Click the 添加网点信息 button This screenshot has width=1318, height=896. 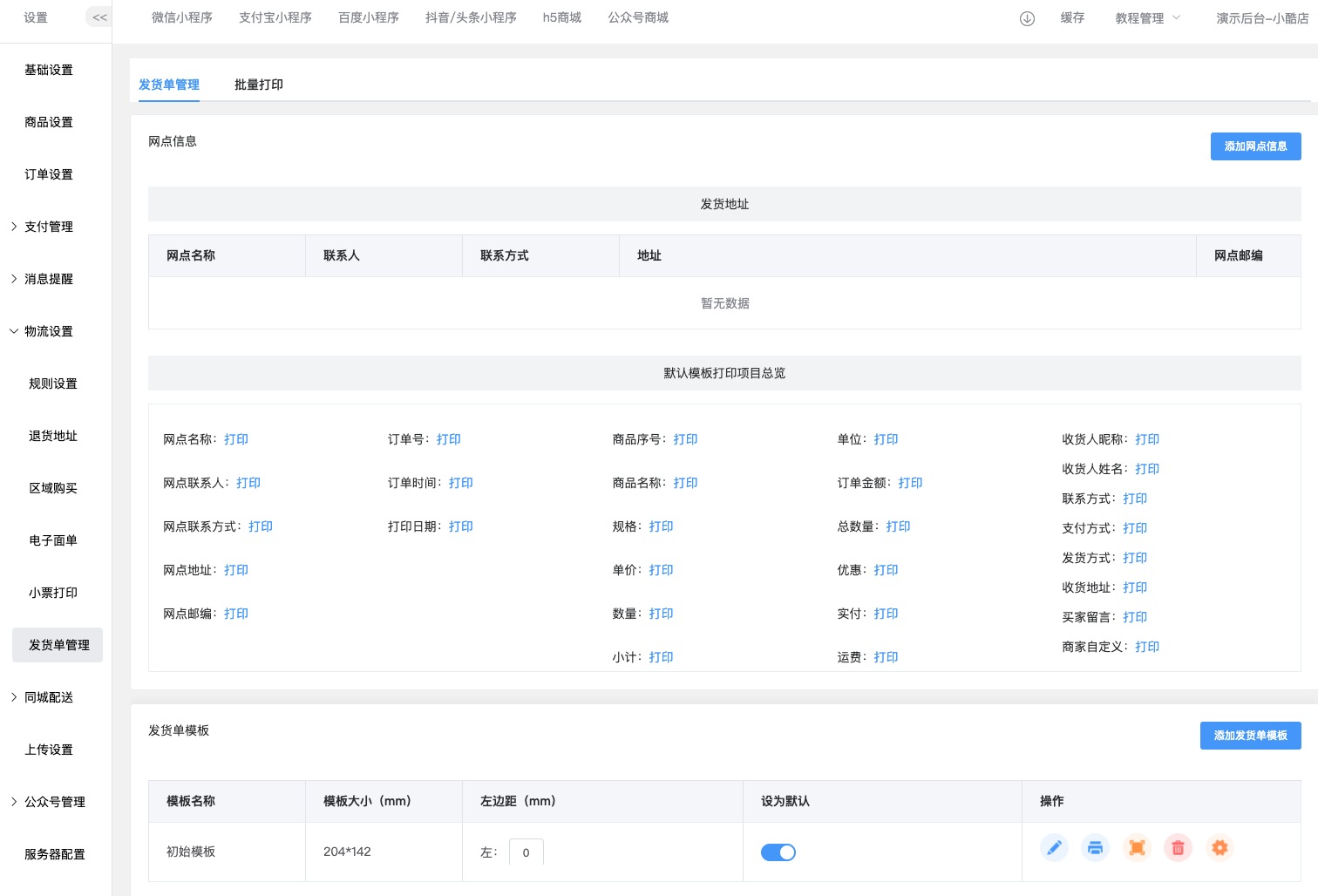click(1255, 146)
